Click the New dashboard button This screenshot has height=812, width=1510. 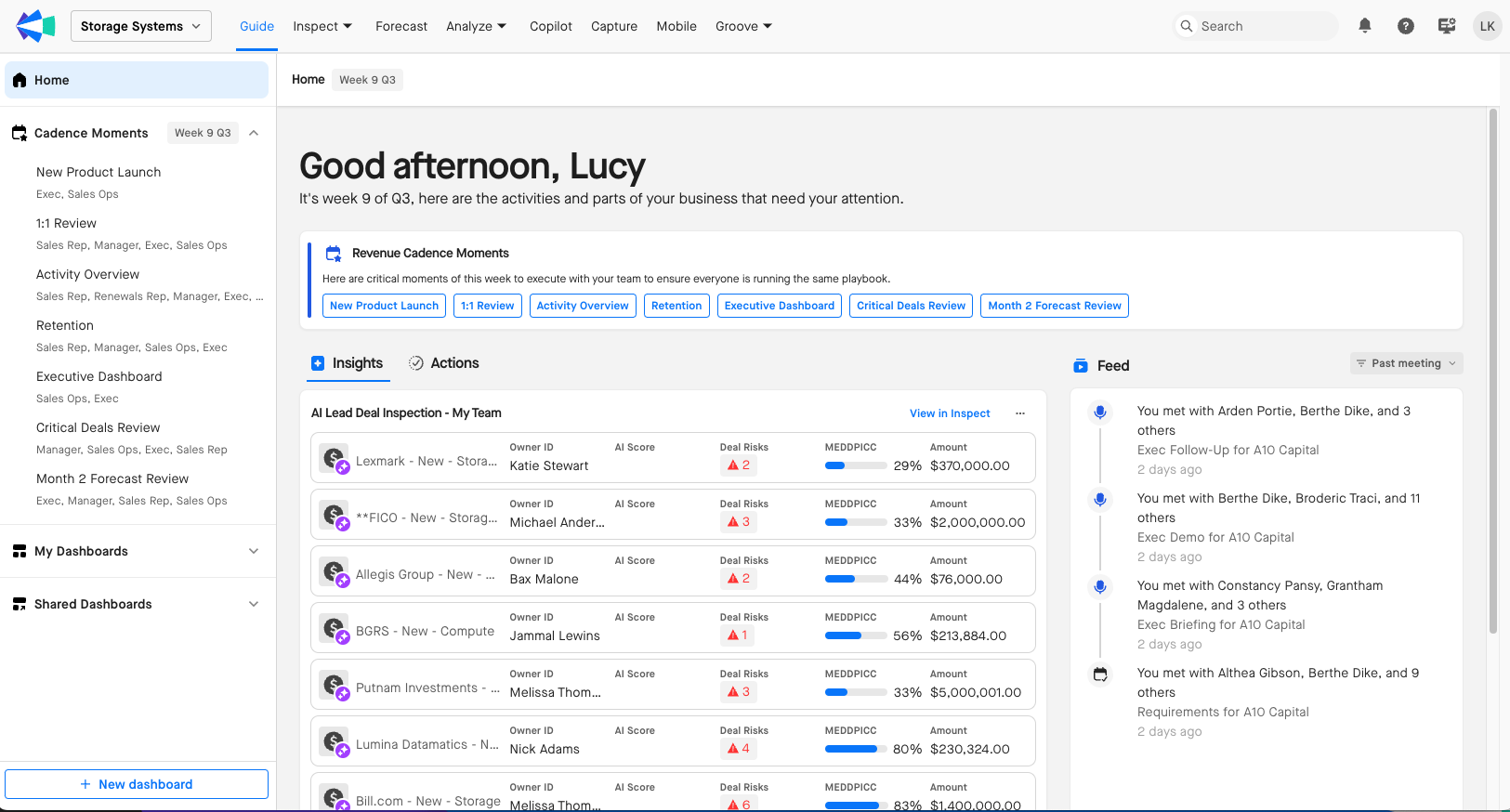coord(137,784)
